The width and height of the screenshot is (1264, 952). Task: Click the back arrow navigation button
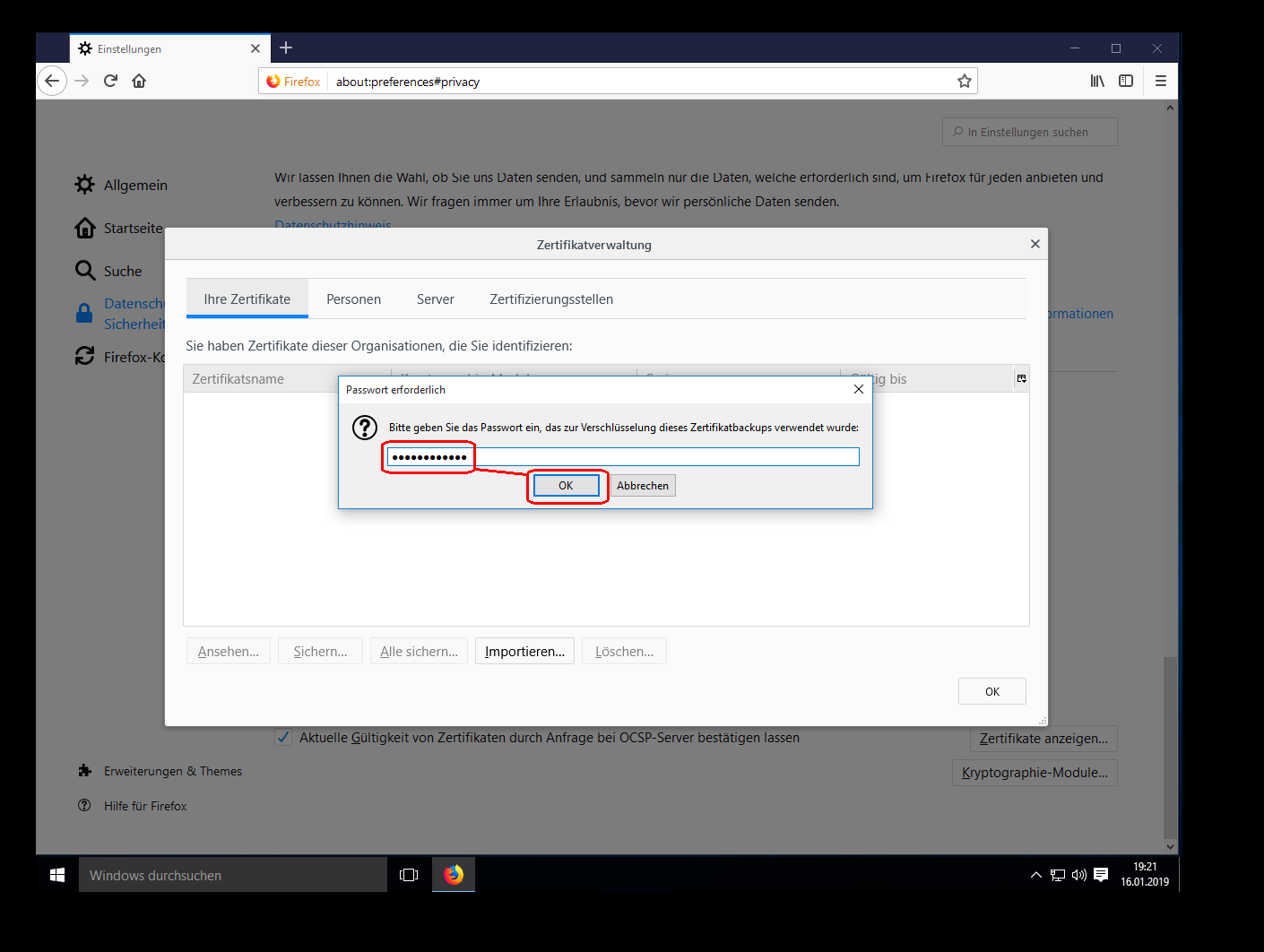pyautogui.click(x=52, y=81)
